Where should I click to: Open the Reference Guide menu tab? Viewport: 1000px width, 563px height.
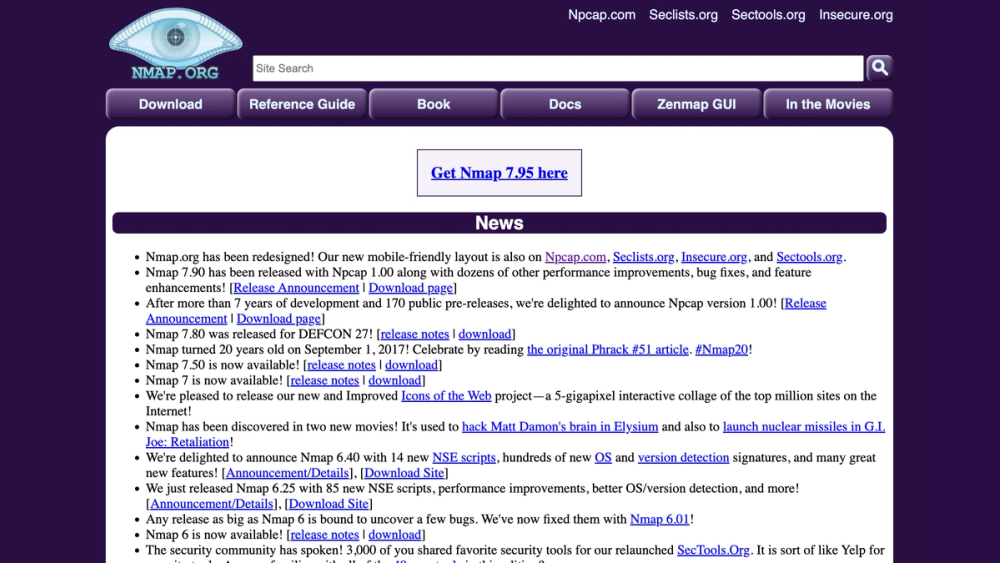302,104
